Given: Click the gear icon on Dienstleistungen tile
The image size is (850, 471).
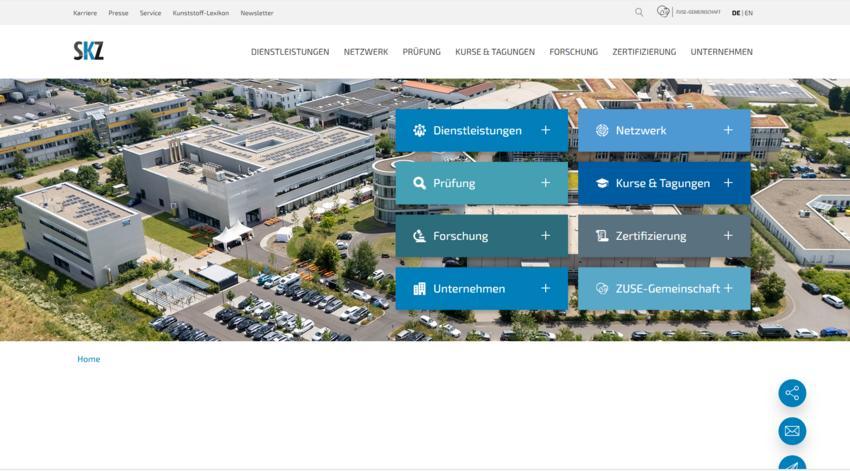Looking at the screenshot, I should 419,130.
